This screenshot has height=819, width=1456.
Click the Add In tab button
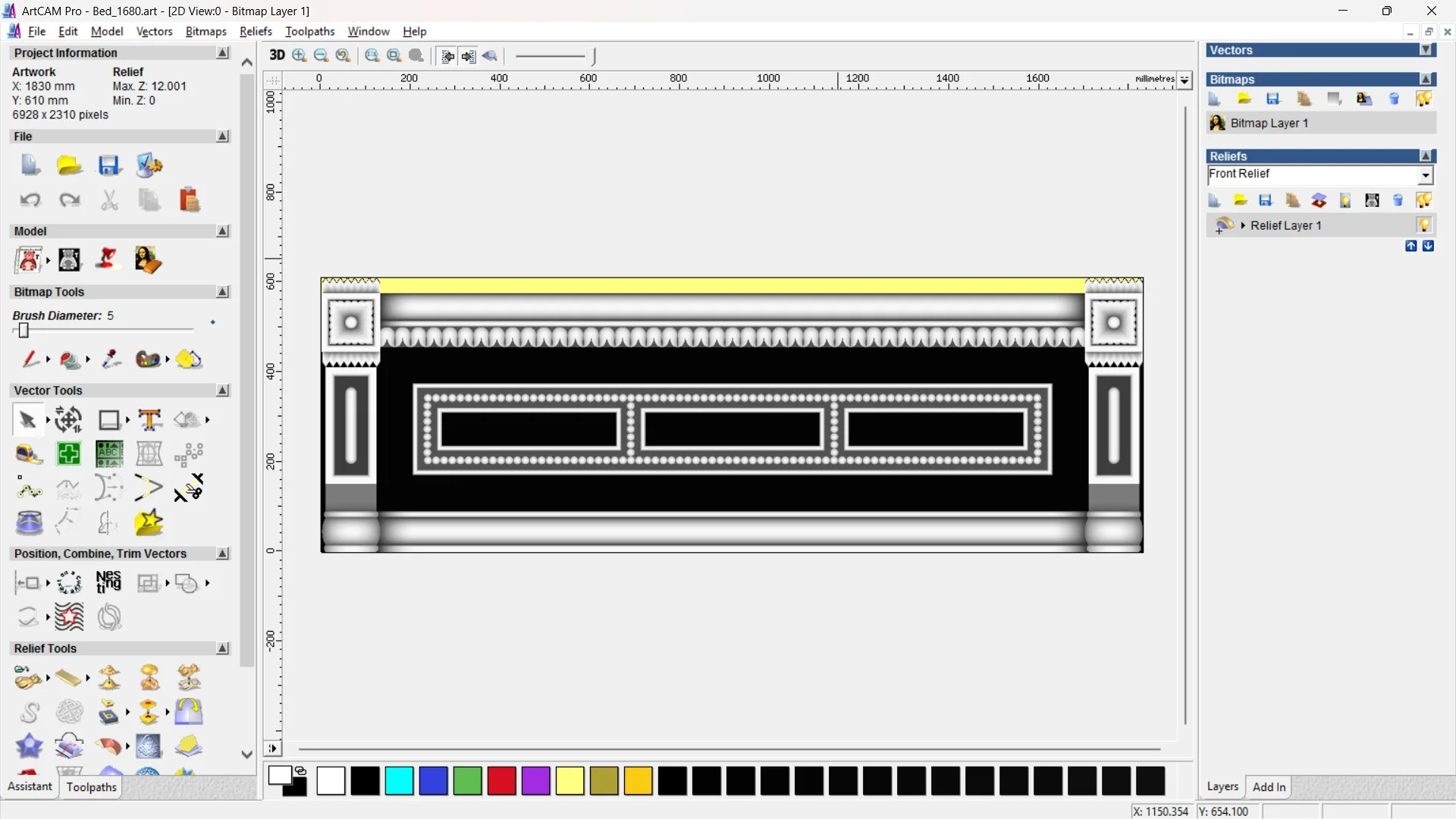tap(1269, 787)
